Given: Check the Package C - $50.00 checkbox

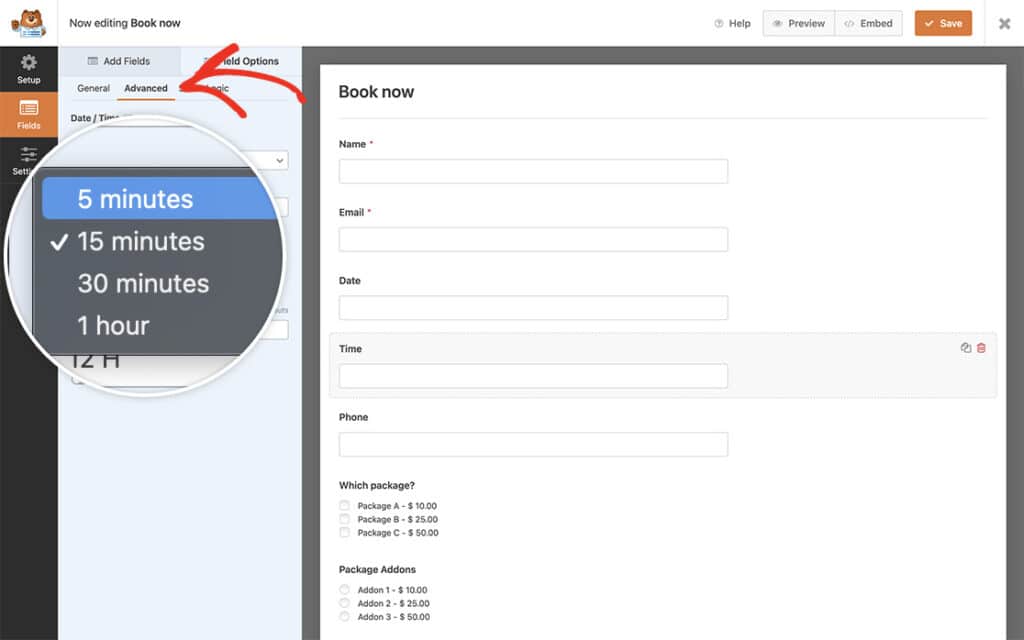Looking at the screenshot, I should [x=345, y=533].
